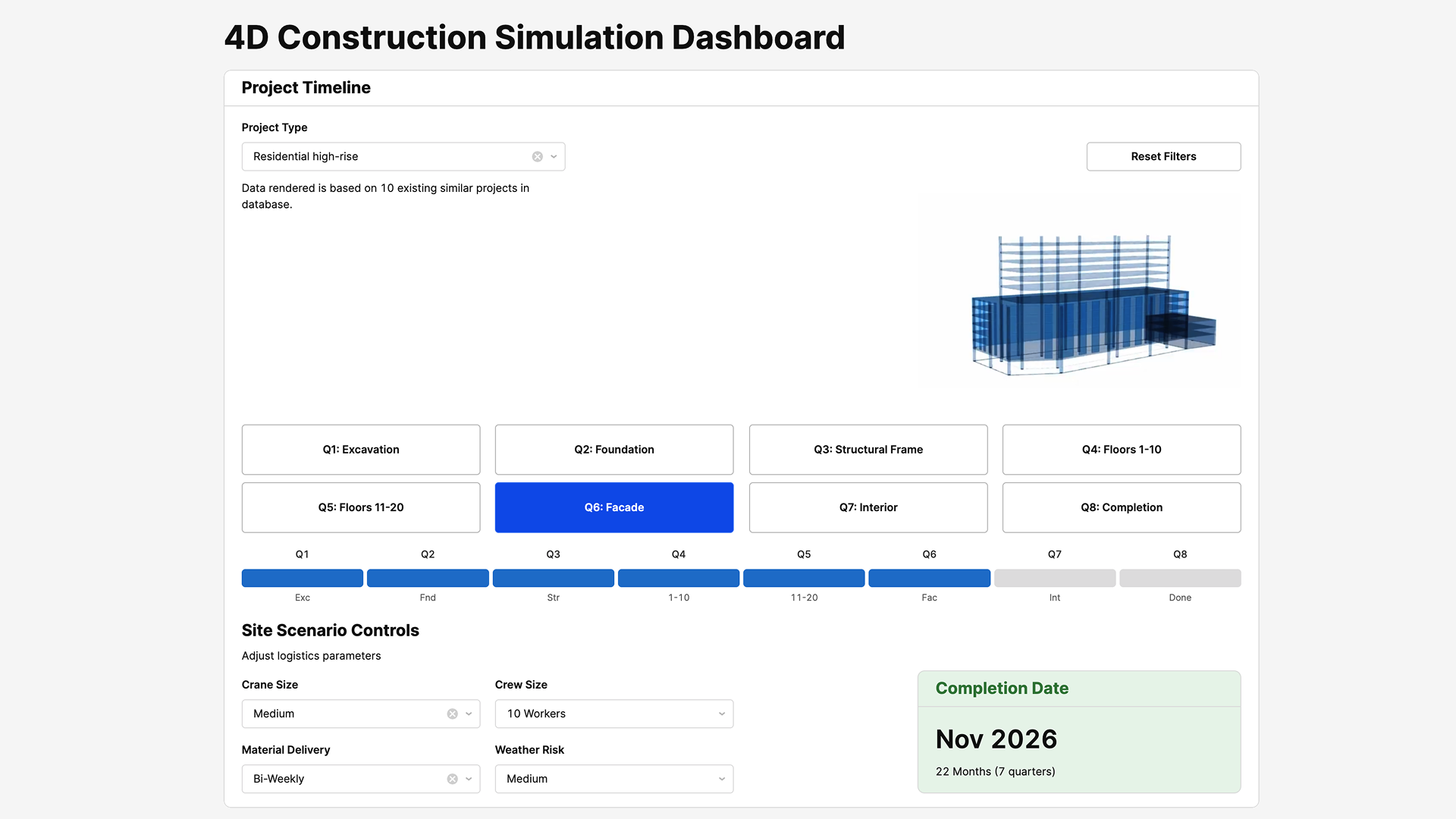Choose the Q7: Interior phase button
Screen dimensions: 1456x819
tap(868, 507)
